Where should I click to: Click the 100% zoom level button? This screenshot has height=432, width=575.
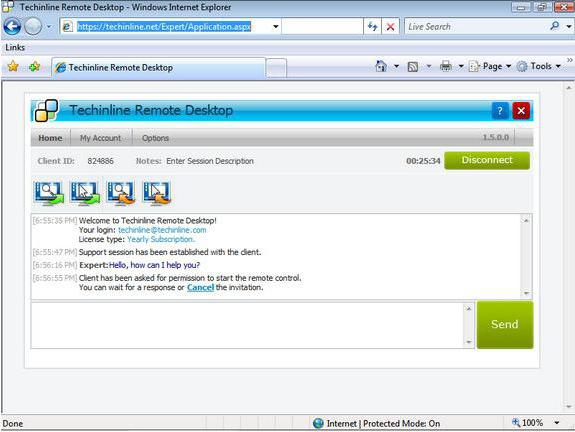coord(527,423)
